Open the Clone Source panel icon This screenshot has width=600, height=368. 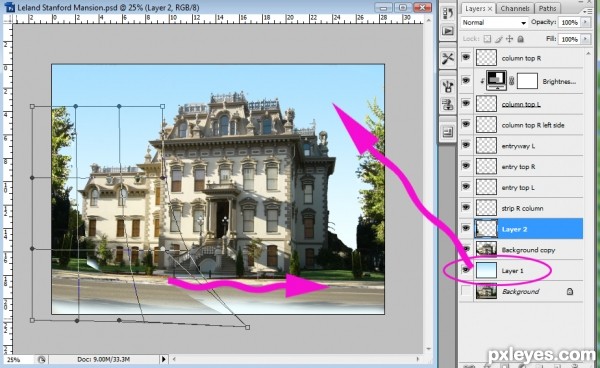click(448, 104)
